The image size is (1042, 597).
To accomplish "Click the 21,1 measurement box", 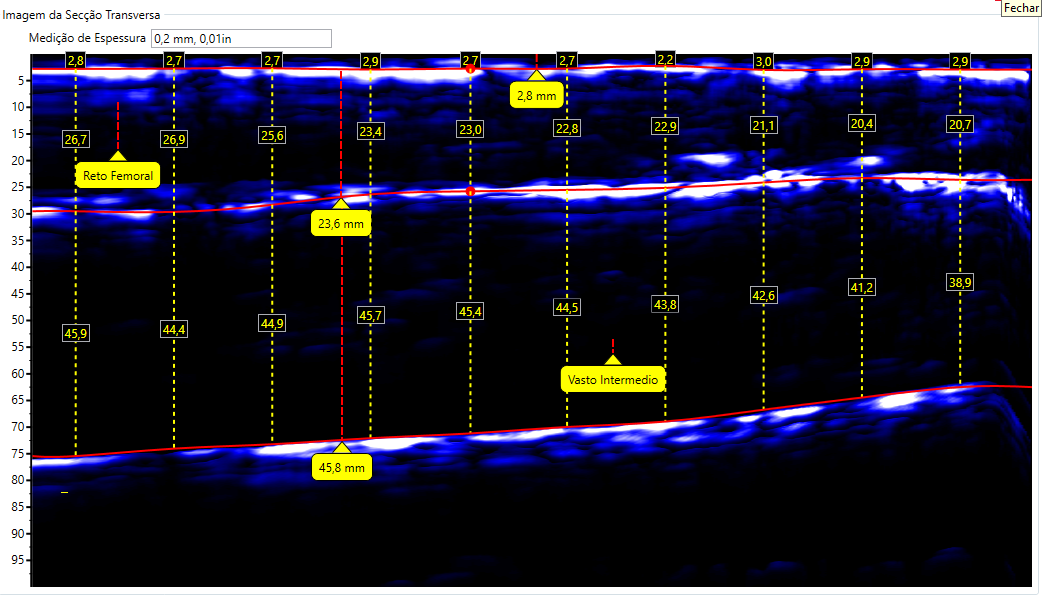I will [763, 125].
